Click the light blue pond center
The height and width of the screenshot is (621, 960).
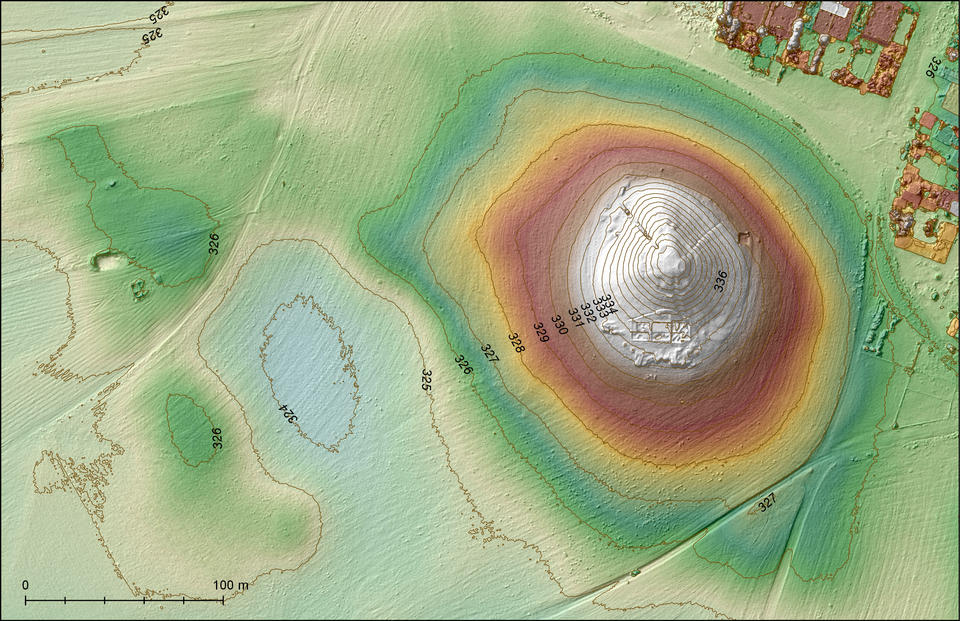309,372
